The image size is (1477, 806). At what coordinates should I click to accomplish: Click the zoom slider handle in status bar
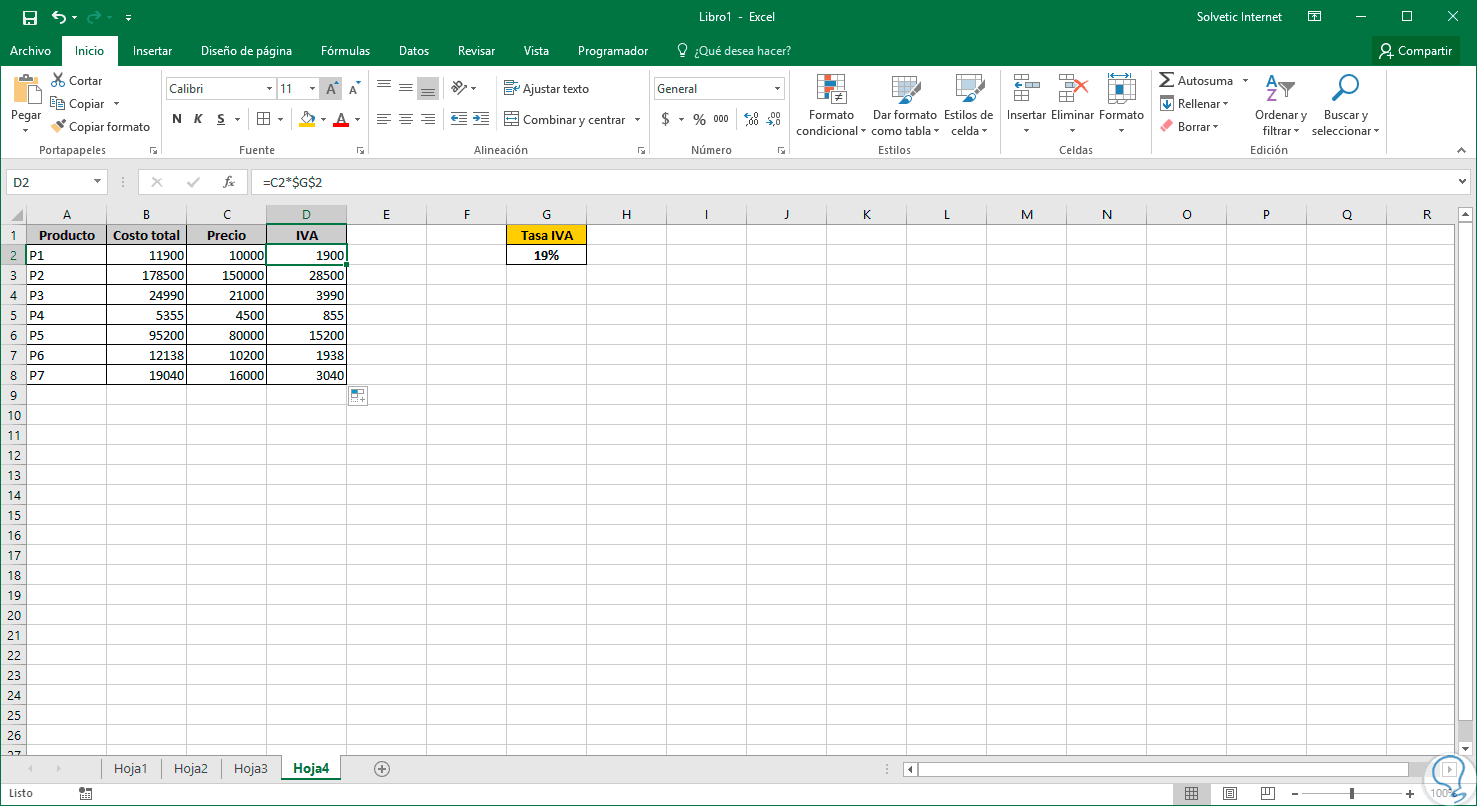click(1352, 793)
